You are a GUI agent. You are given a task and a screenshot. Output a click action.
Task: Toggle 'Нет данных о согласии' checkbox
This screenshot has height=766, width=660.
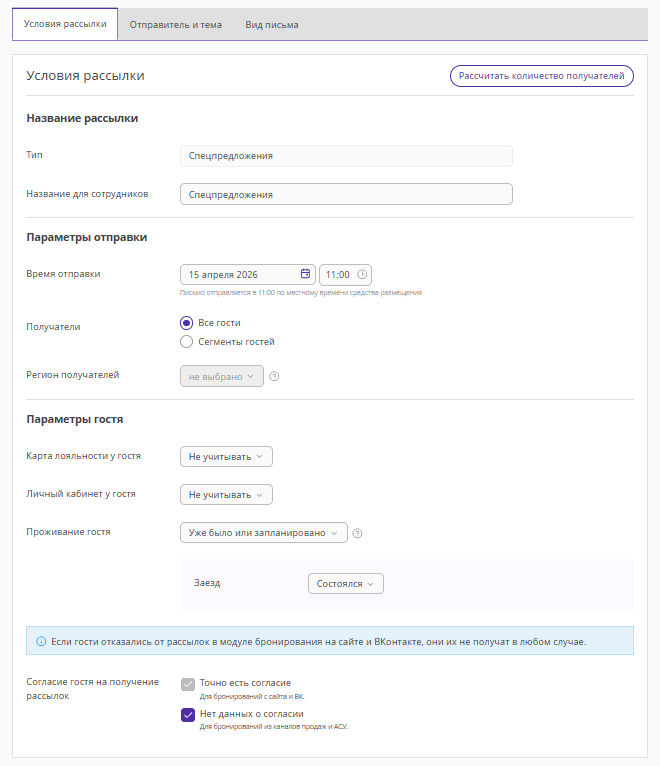188,715
